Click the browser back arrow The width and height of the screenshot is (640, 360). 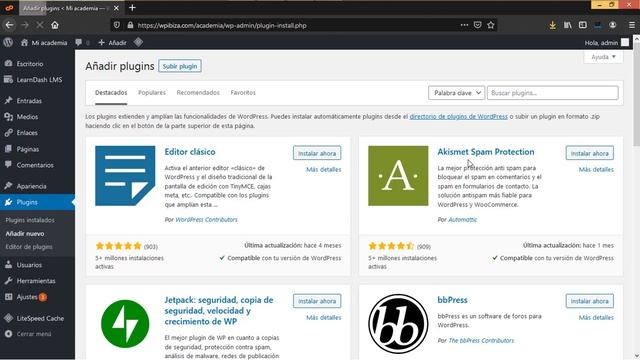pos(9,25)
